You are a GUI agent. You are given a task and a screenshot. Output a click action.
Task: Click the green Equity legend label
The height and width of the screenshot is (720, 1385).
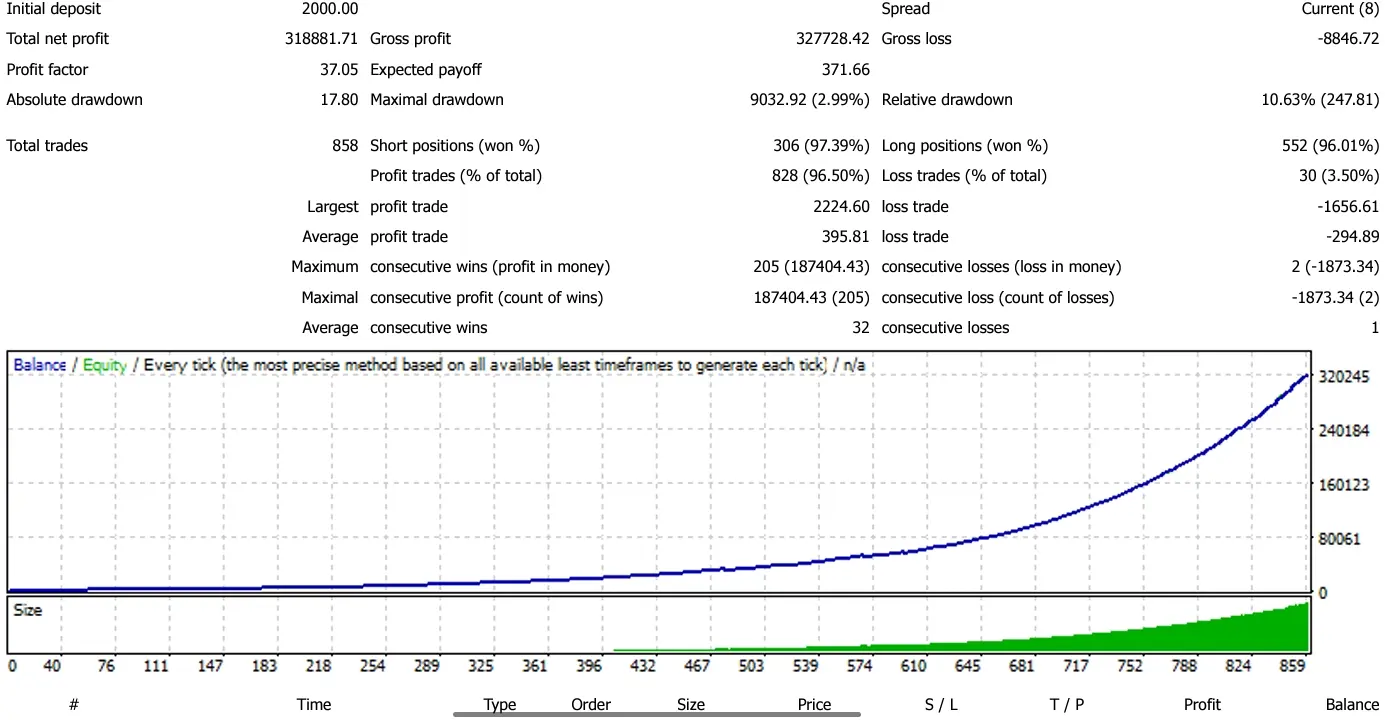click(105, 365)
